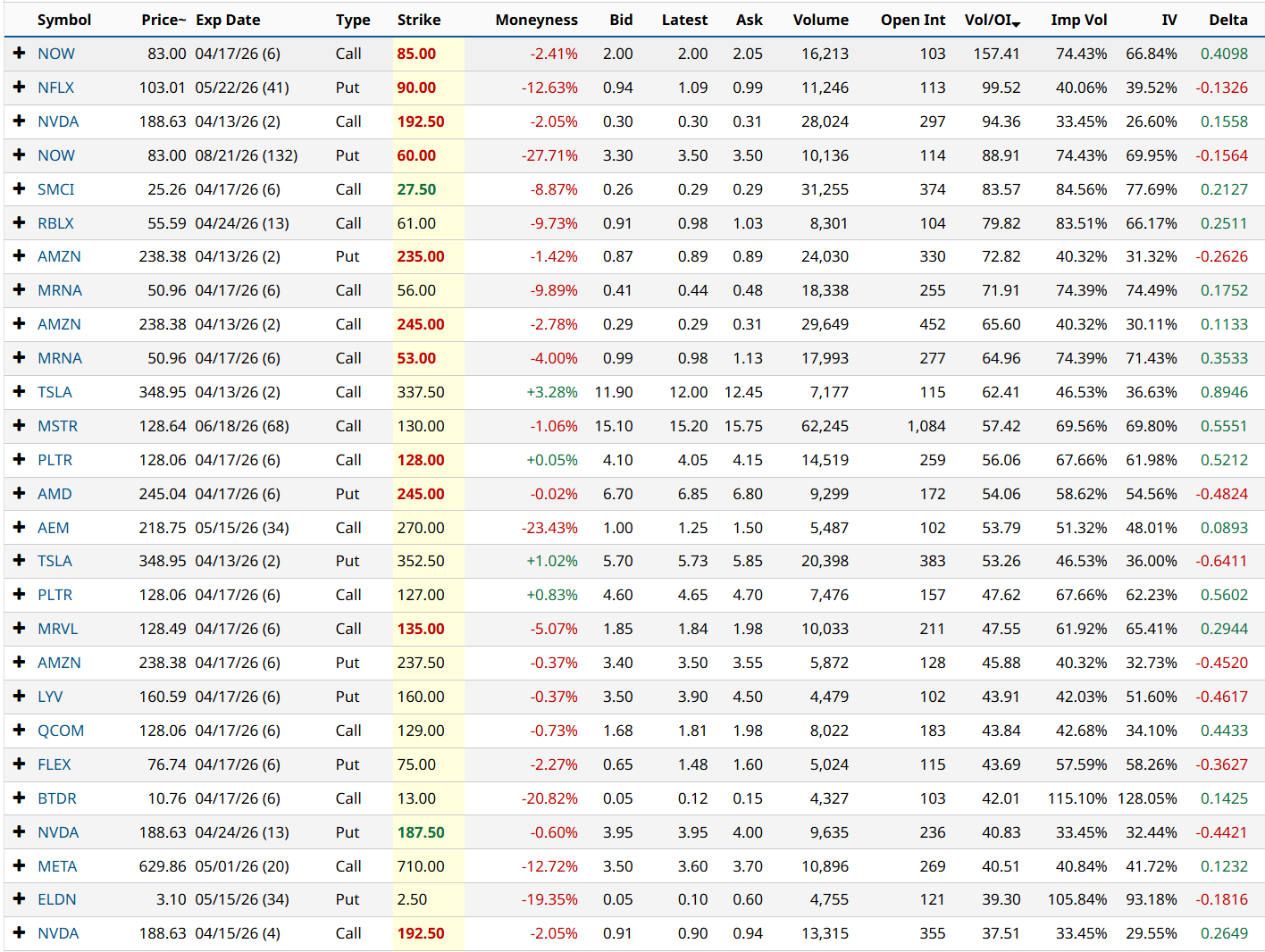Screen dimensions: 1265x952
Task: Select the moneyness value -27.71%
Action: [x=550, y=155]
